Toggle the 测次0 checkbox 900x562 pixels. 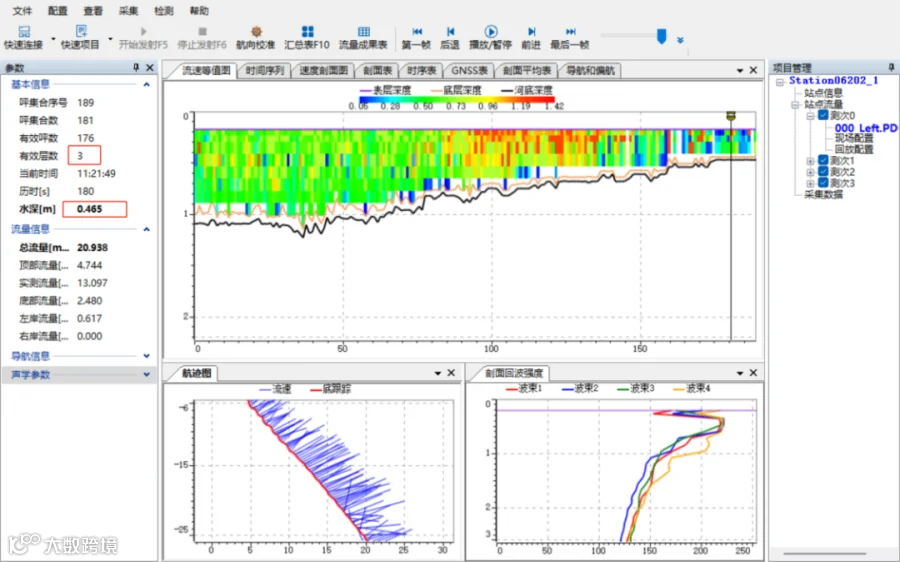pyautogui.click(x=823, y=116)
